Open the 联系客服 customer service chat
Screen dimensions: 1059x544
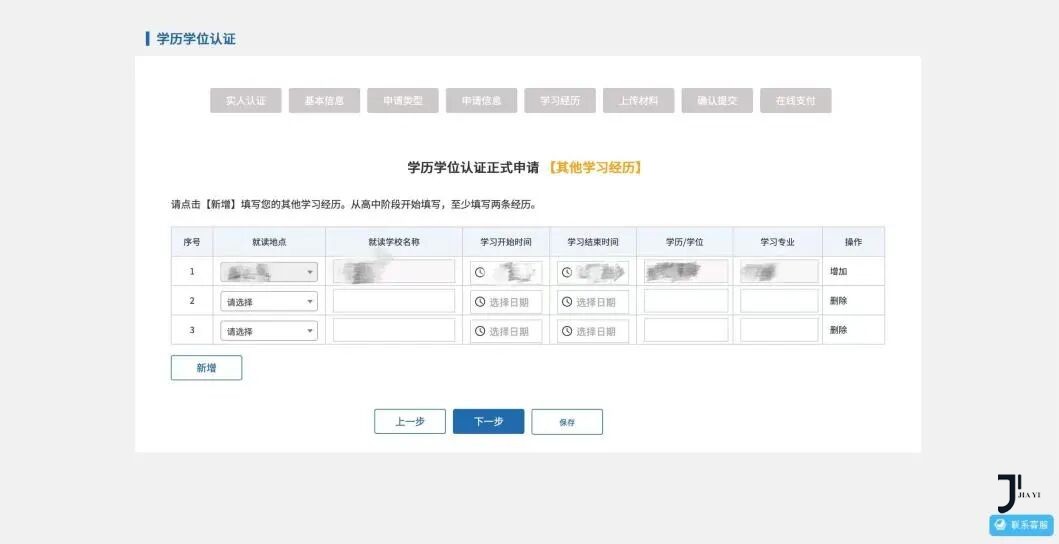click(x=1021, y=525)
